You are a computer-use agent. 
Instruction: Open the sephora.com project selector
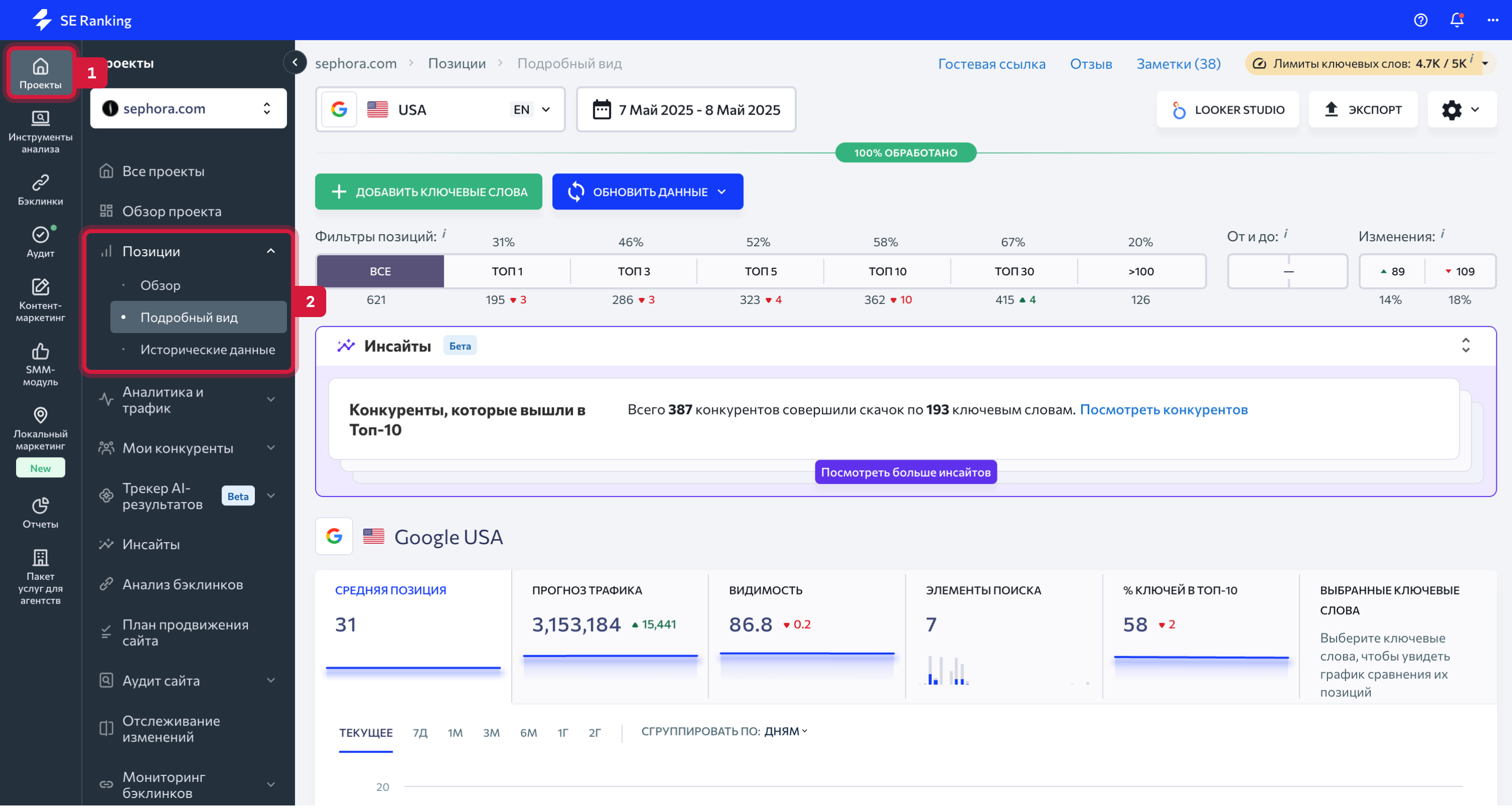pos(188,109)
